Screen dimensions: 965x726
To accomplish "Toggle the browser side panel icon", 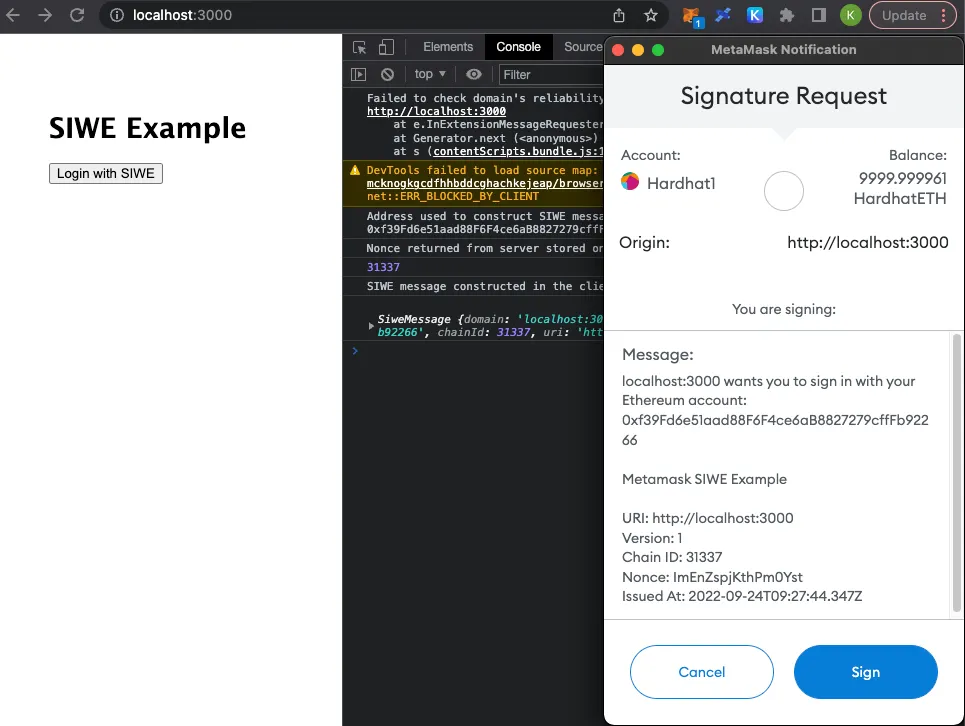I will click(x=819, y=15).
